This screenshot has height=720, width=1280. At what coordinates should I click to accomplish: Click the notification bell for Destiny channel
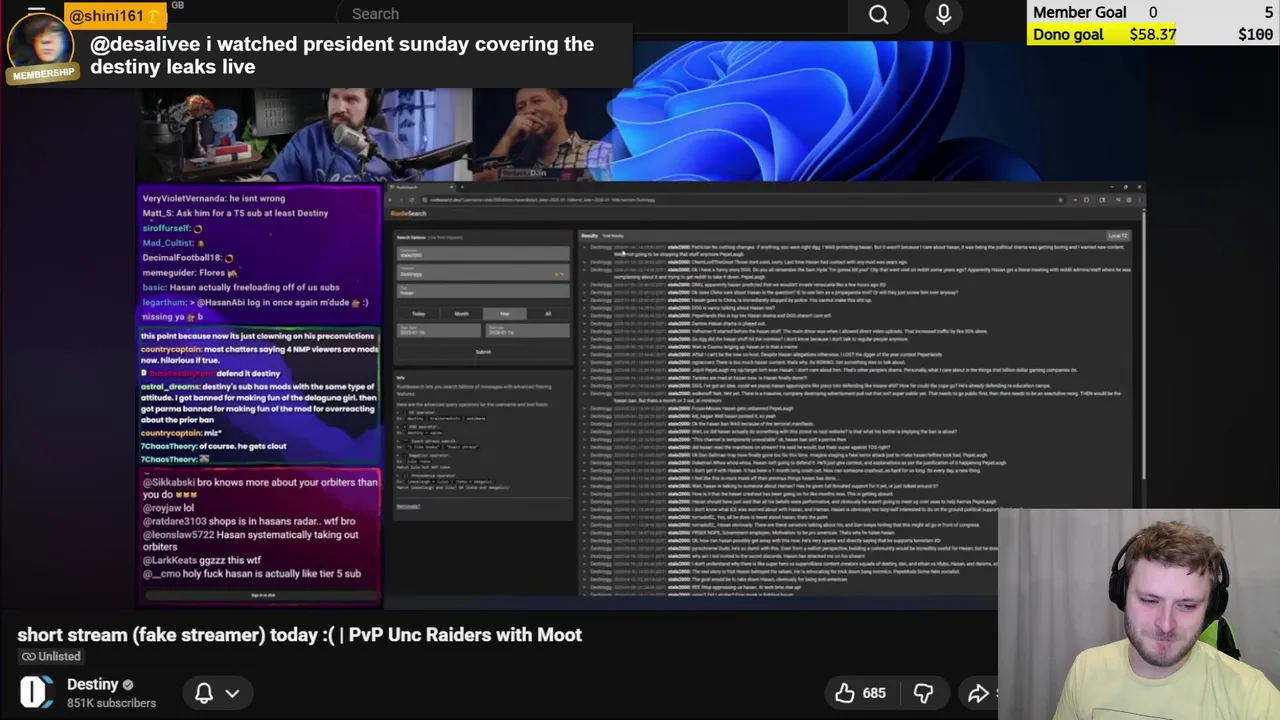pyautogui.click(x=204, y=692)
